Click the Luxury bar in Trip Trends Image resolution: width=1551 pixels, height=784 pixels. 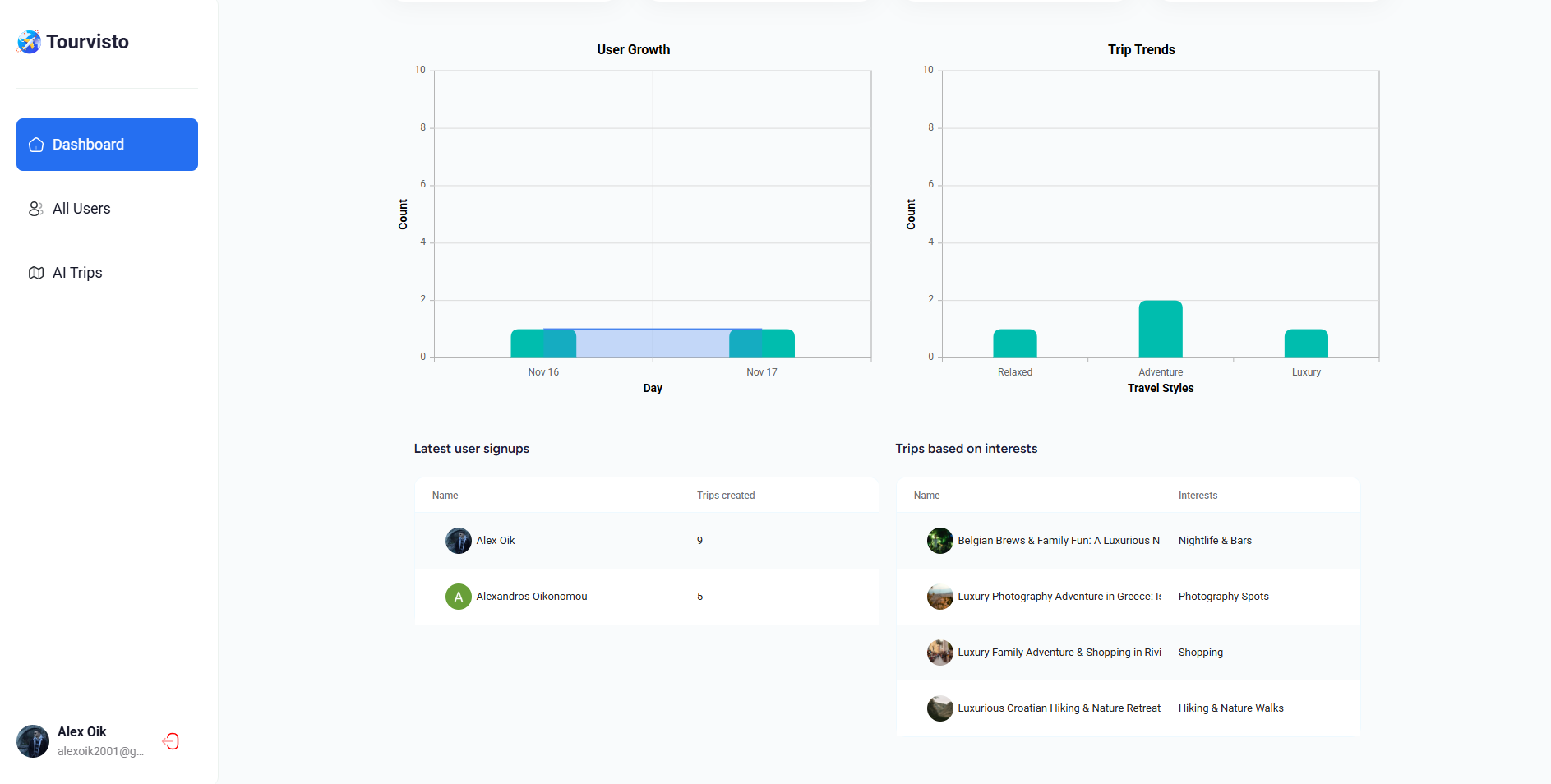(1305, 344)
